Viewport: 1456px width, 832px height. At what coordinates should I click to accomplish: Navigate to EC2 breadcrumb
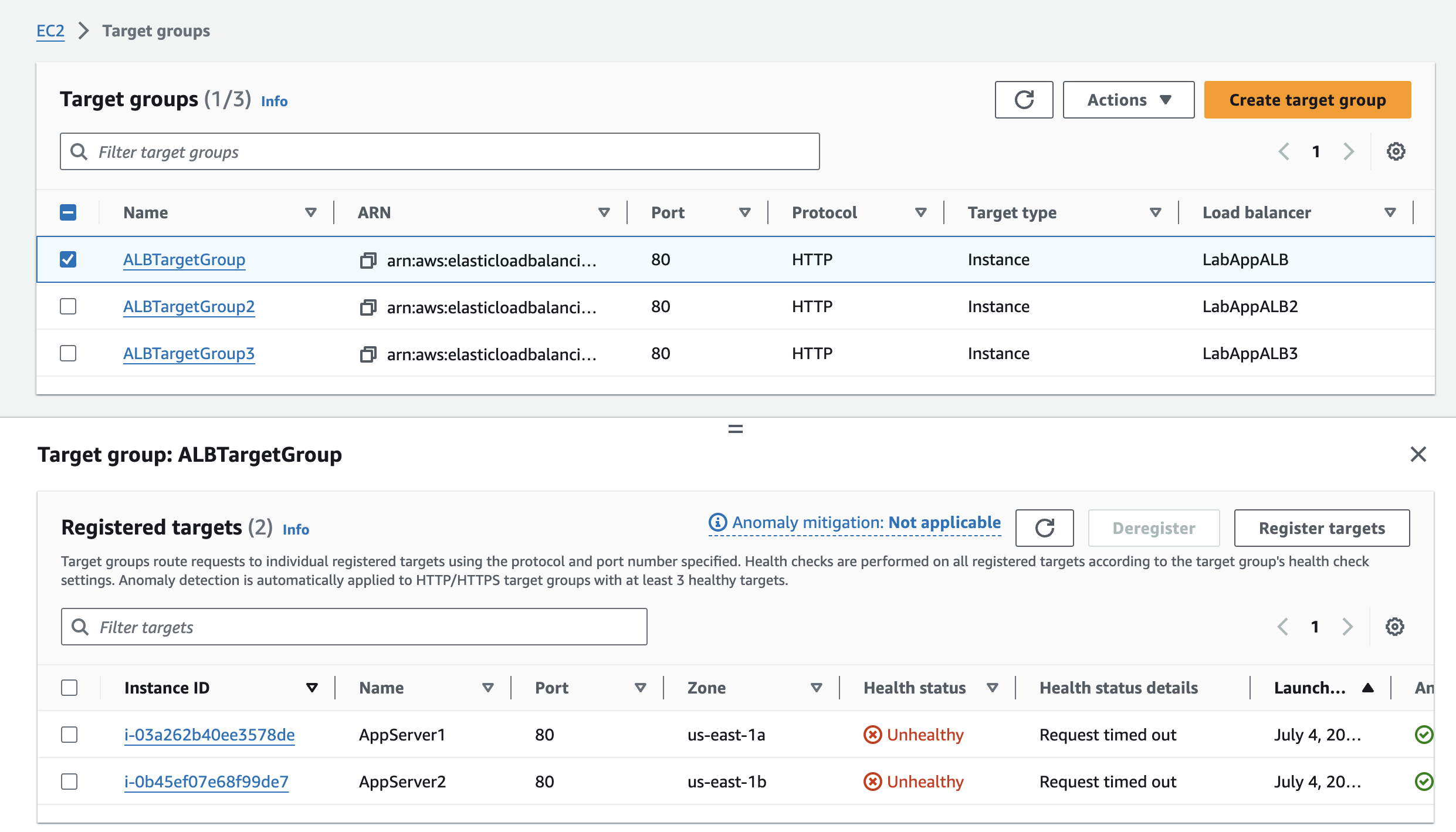(50, 31)
